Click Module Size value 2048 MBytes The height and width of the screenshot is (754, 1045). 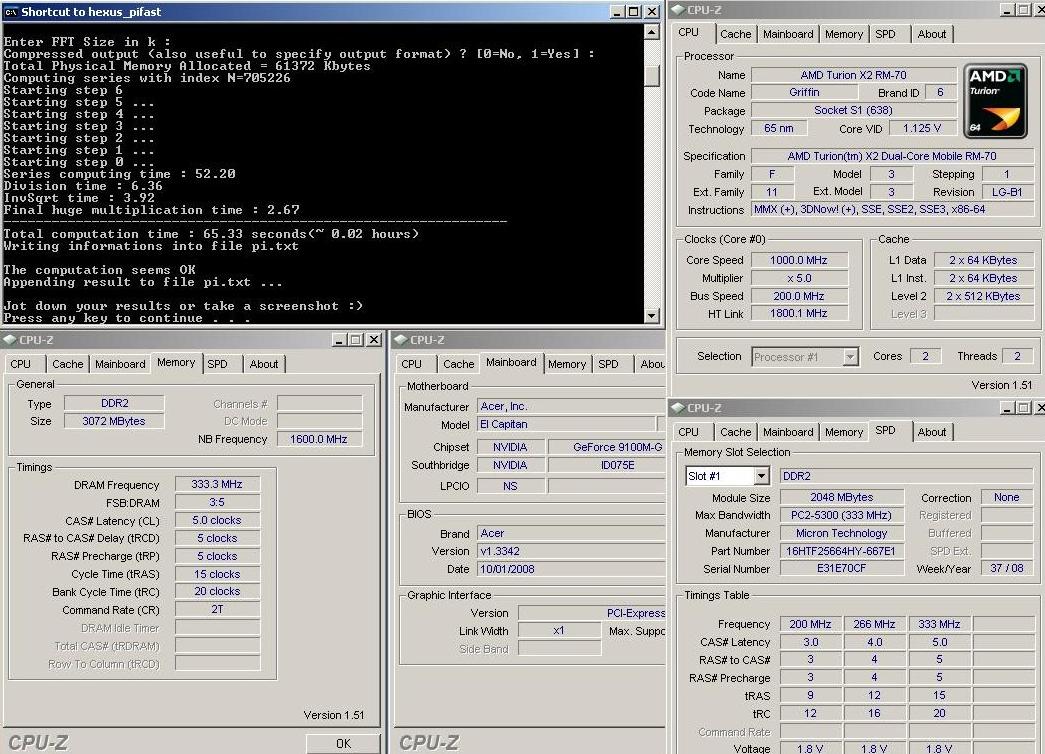(842, 497)
